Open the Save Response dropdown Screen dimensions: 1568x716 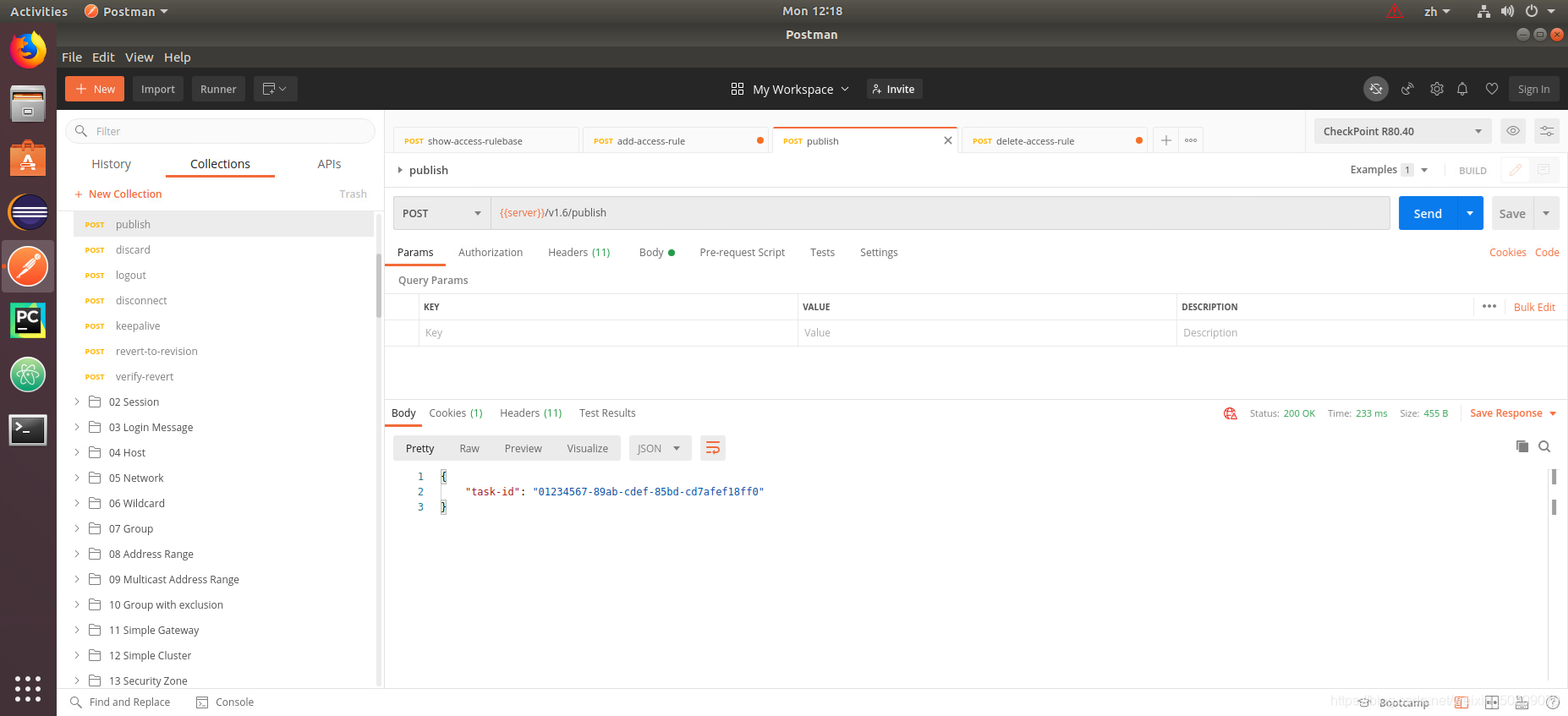coord(1513,413)
